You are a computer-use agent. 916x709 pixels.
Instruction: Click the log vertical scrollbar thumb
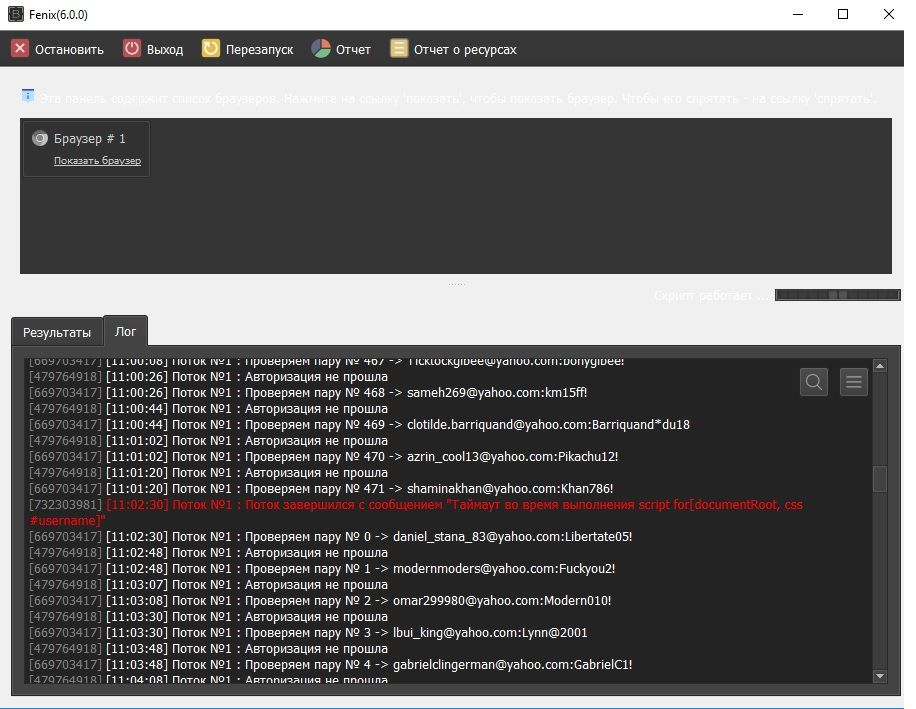pos(880,479)
